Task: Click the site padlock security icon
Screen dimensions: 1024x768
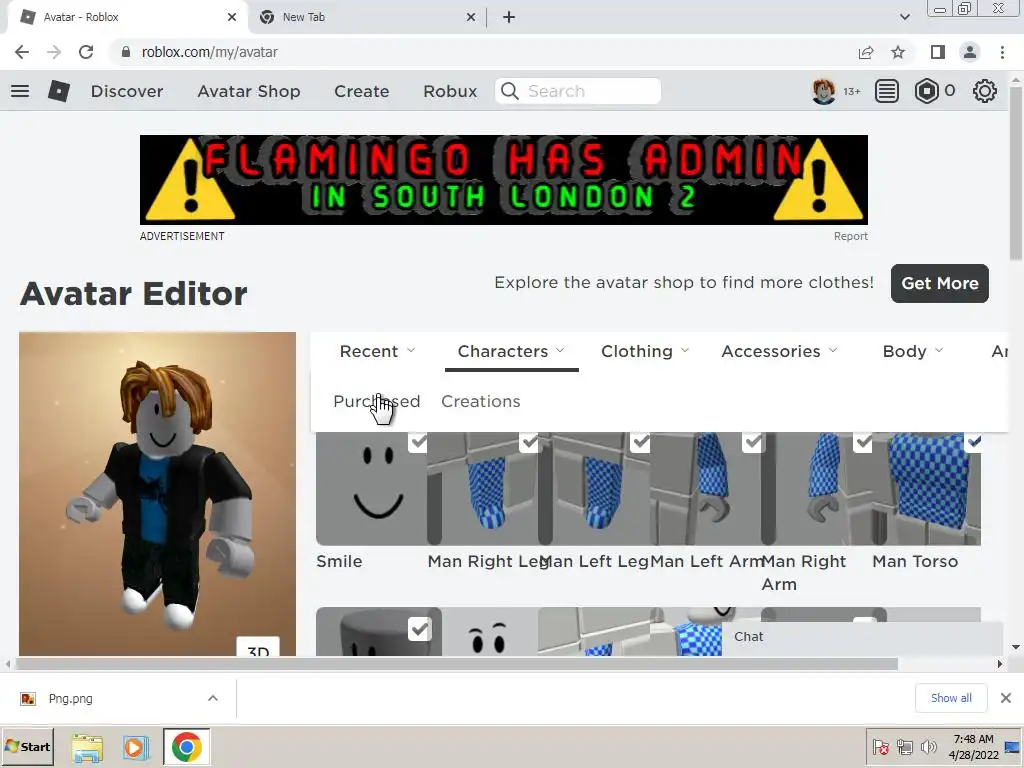Action: tap(126, 52)
